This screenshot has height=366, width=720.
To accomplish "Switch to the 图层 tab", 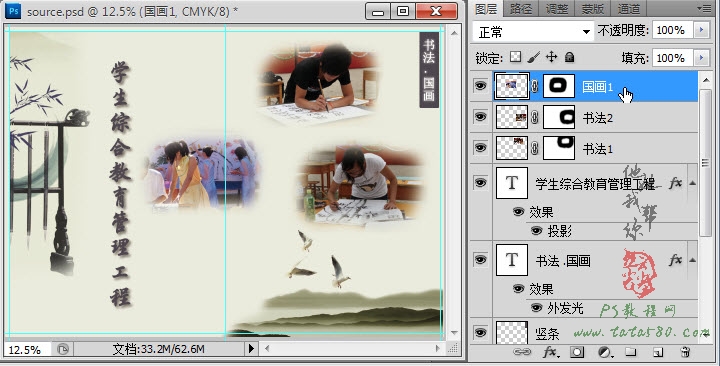I will tap(486, 8).
